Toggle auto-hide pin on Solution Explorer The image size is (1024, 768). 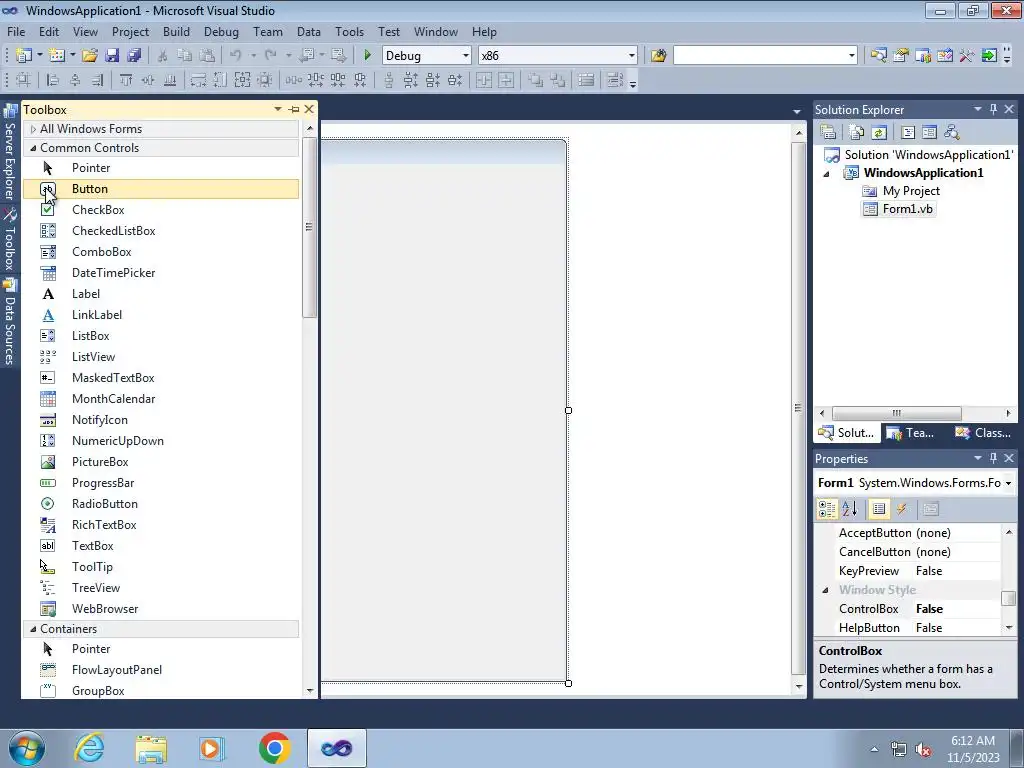coord(993,109)
